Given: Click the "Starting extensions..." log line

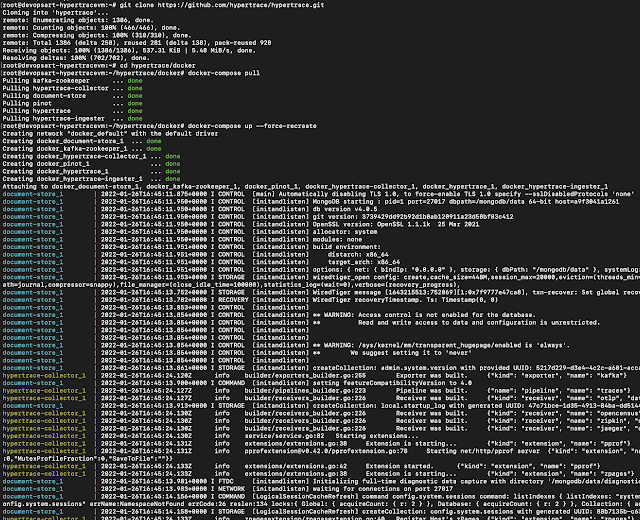Looking at the screenshot, I should tap(211, 436).
